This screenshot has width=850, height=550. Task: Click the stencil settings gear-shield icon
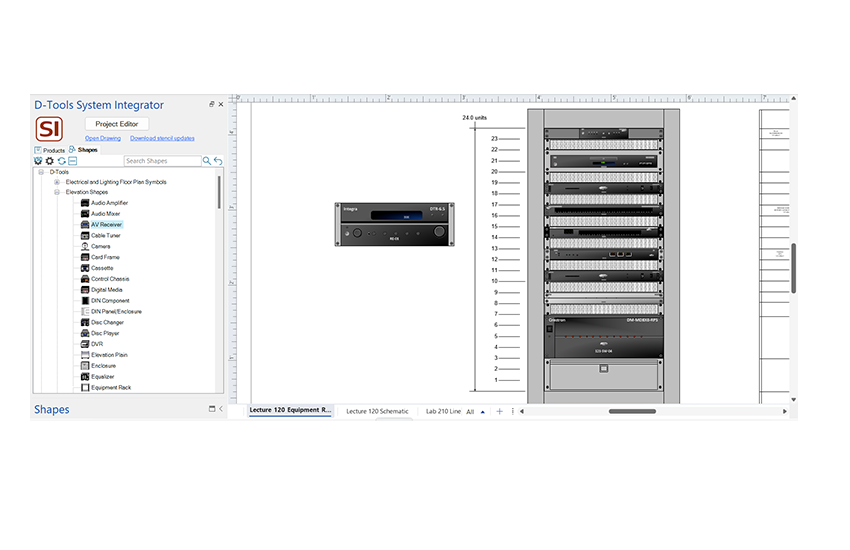[x=38, y=161]
